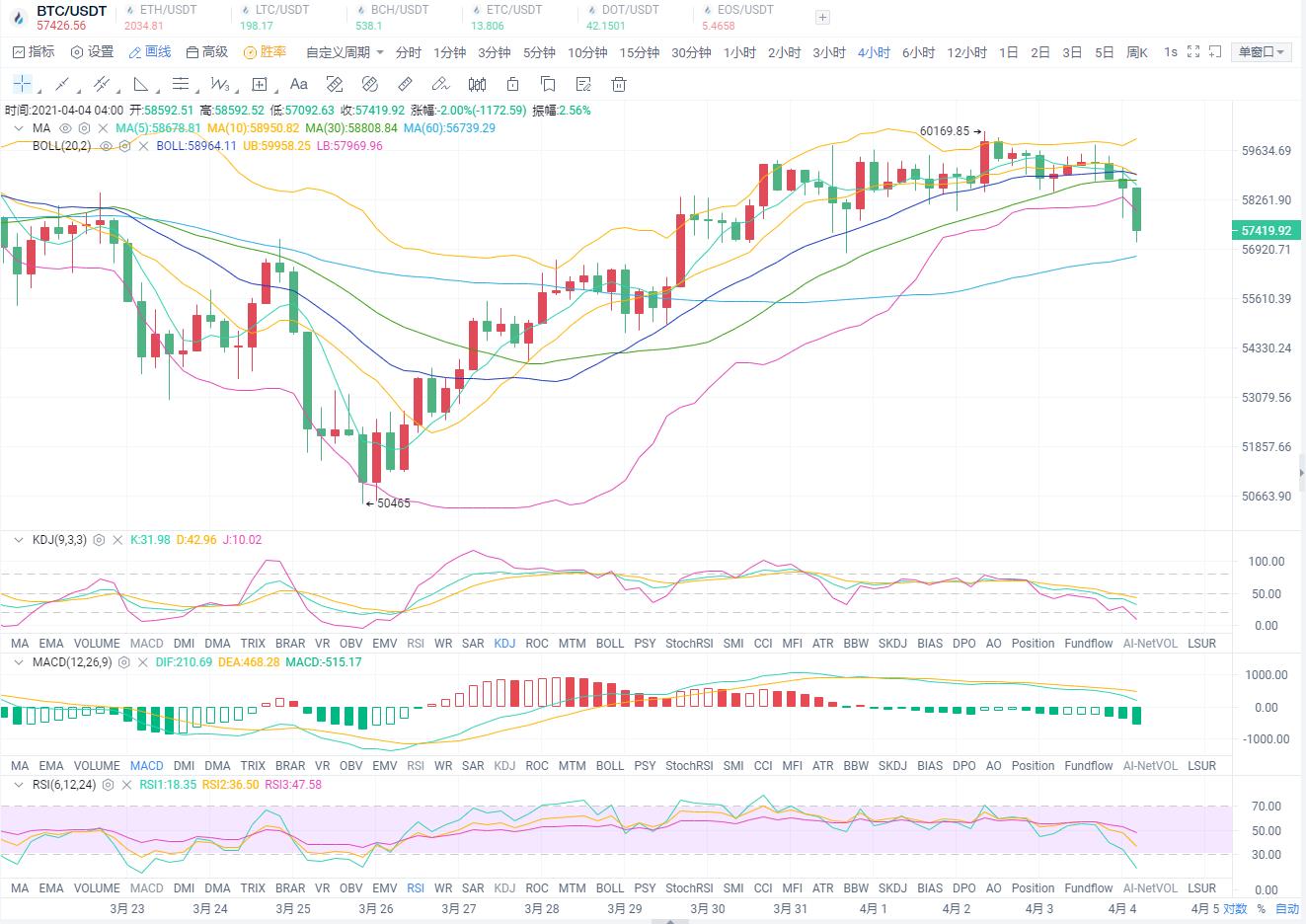Click the 胜率 win rate button

click(x=266, y=52)
